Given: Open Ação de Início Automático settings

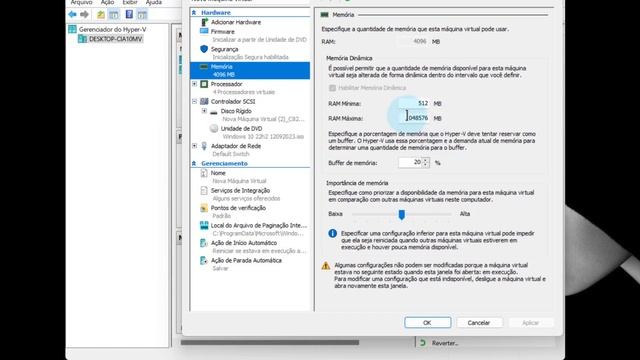Looking at the screenshot, I should tap(244, 243).
